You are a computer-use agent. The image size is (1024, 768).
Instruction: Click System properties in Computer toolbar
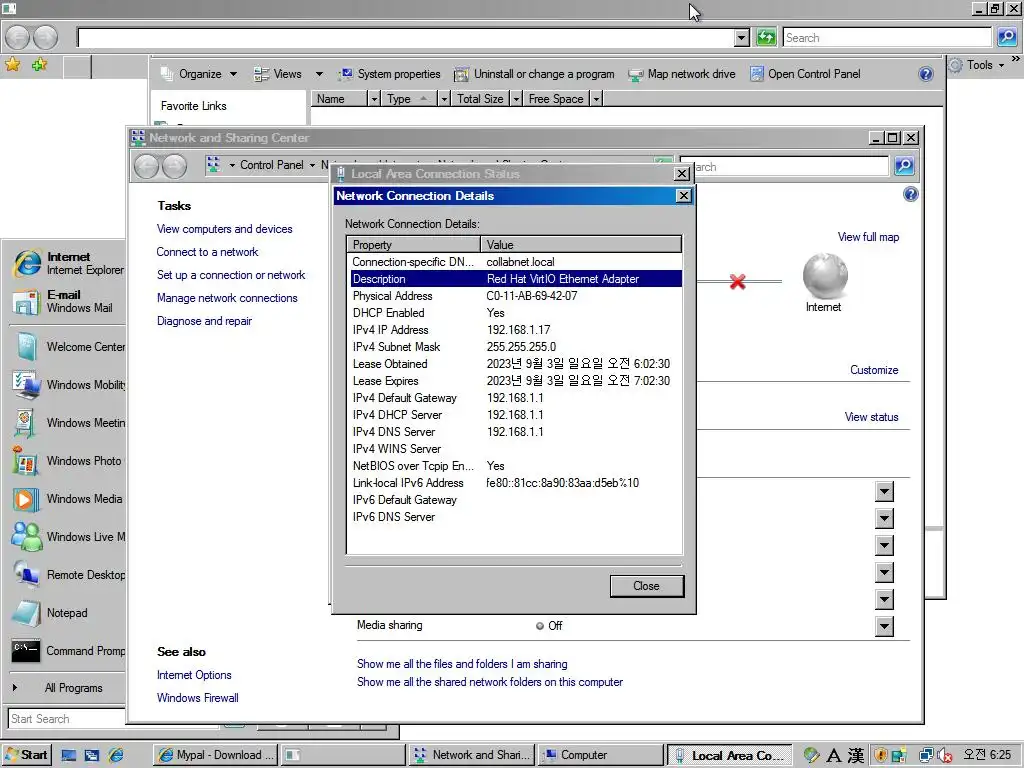(389, 74)
